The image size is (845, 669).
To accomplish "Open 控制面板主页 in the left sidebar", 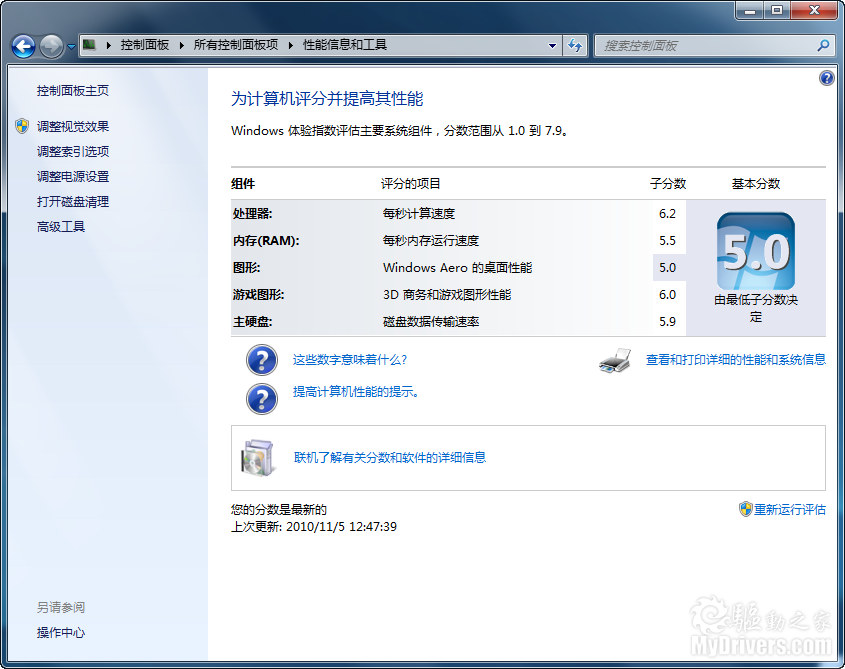I will click(73, 91).
